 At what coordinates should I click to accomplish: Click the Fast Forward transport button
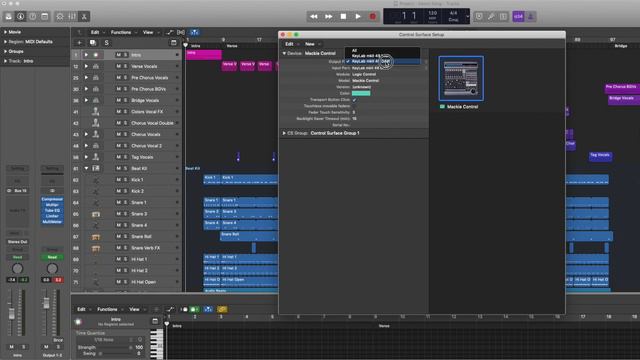tap(329, 16)
